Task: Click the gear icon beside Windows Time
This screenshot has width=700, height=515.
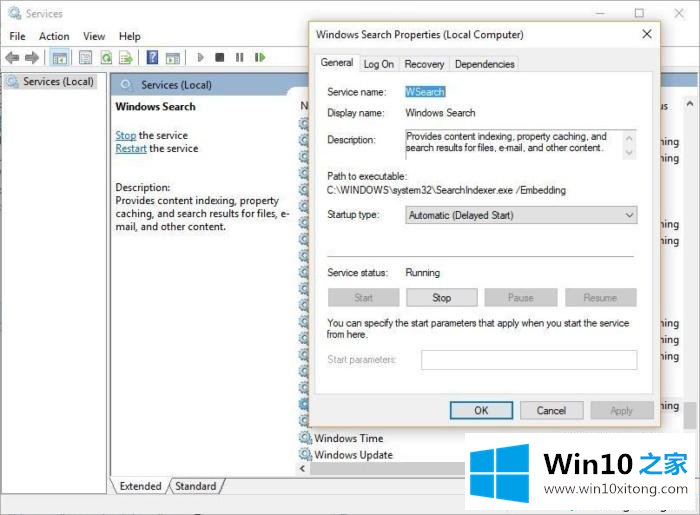Action: tap(305, 438)
